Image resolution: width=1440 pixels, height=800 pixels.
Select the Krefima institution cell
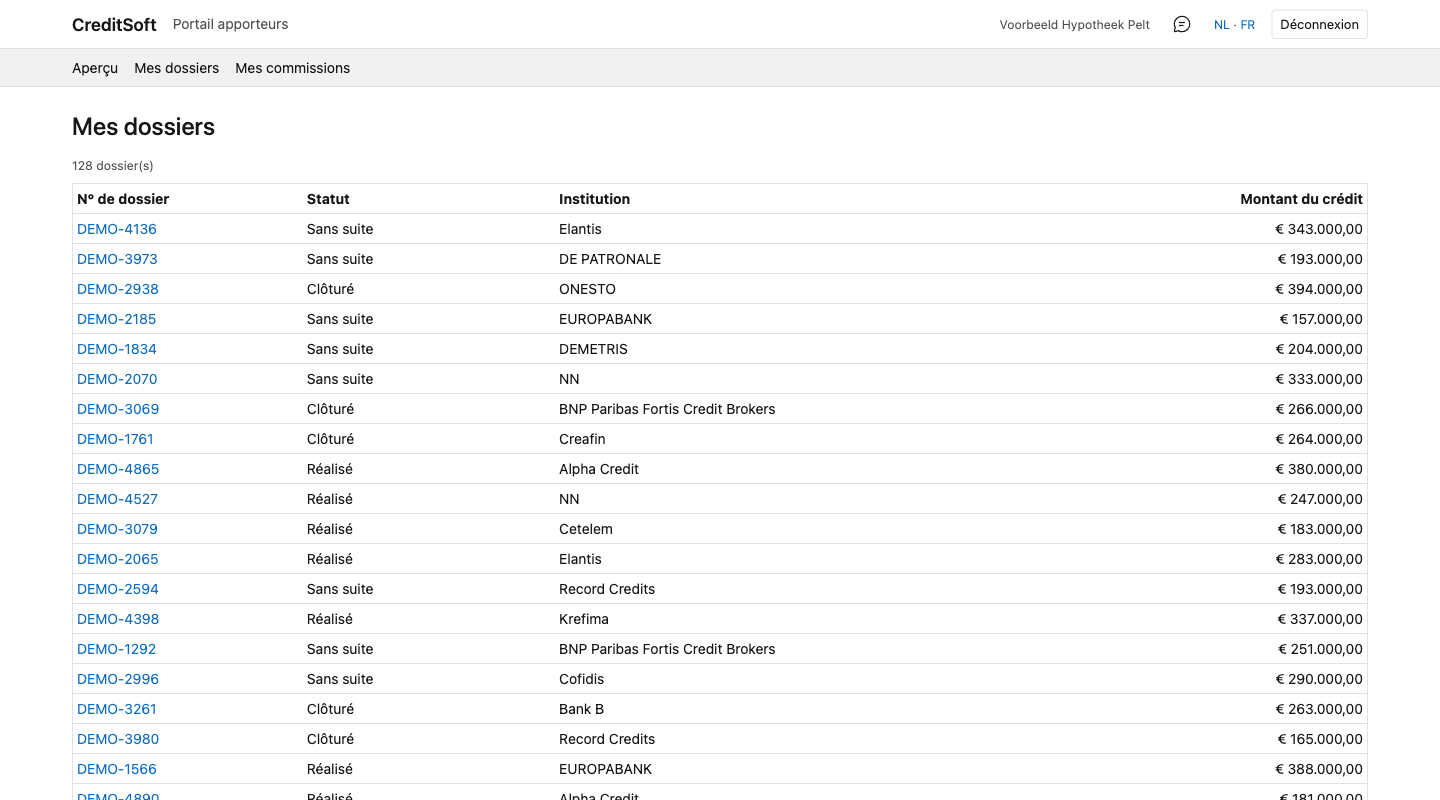(x=584, y=619)
